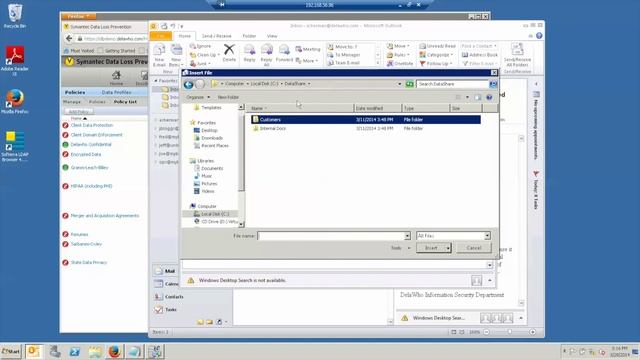Click the Insert button dropdown arrow
640x360 pixels.
(x=448, y=248)
